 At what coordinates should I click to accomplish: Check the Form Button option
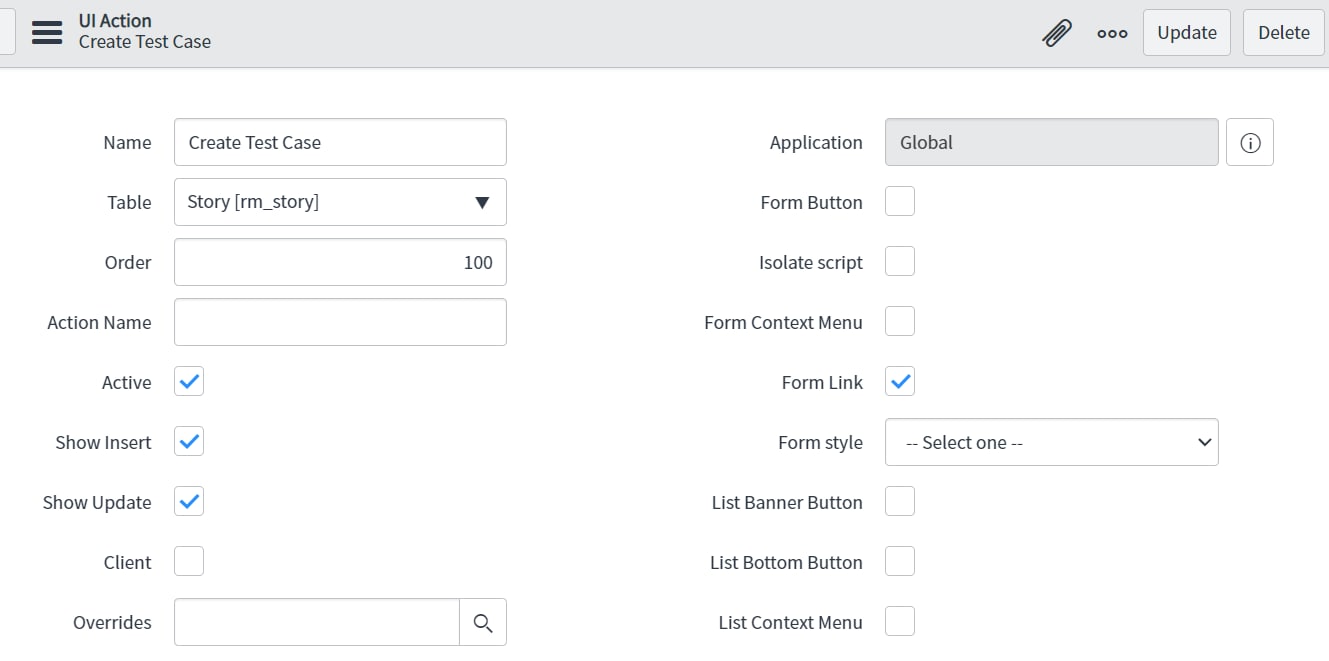[899, 200]
